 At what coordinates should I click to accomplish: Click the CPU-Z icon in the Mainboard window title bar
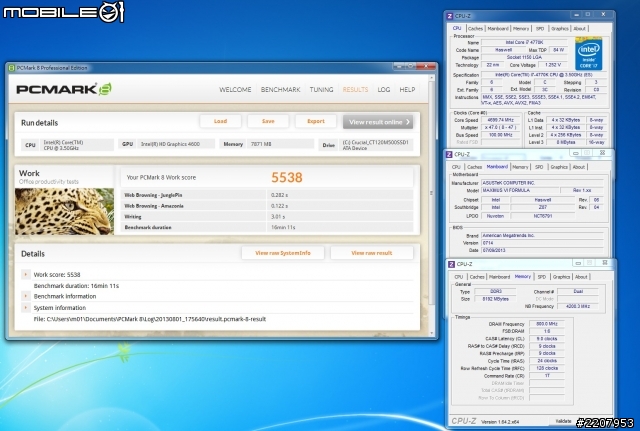449,154
